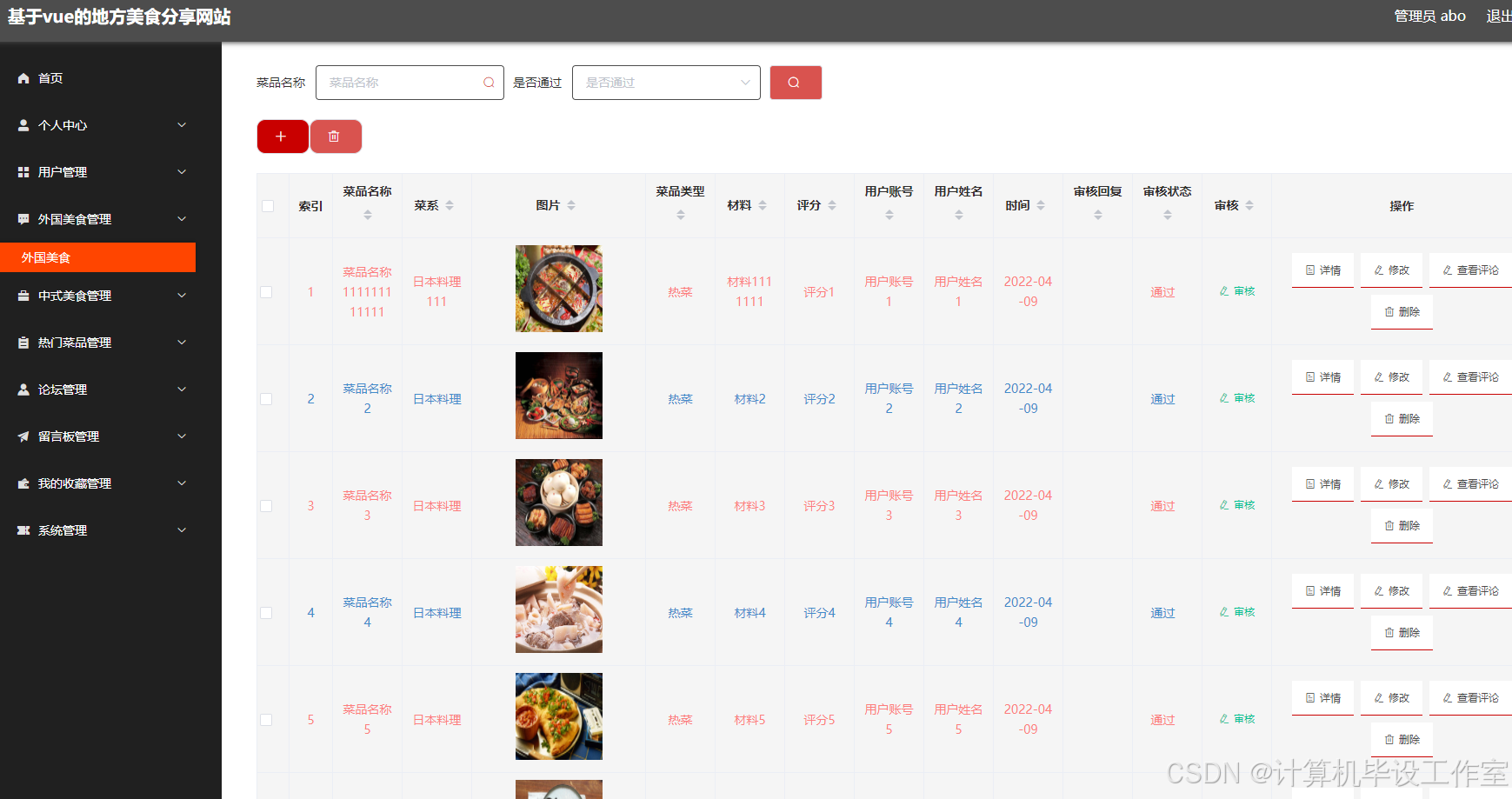Open the 论坛管理 menu label

click(x=63, y=390)
